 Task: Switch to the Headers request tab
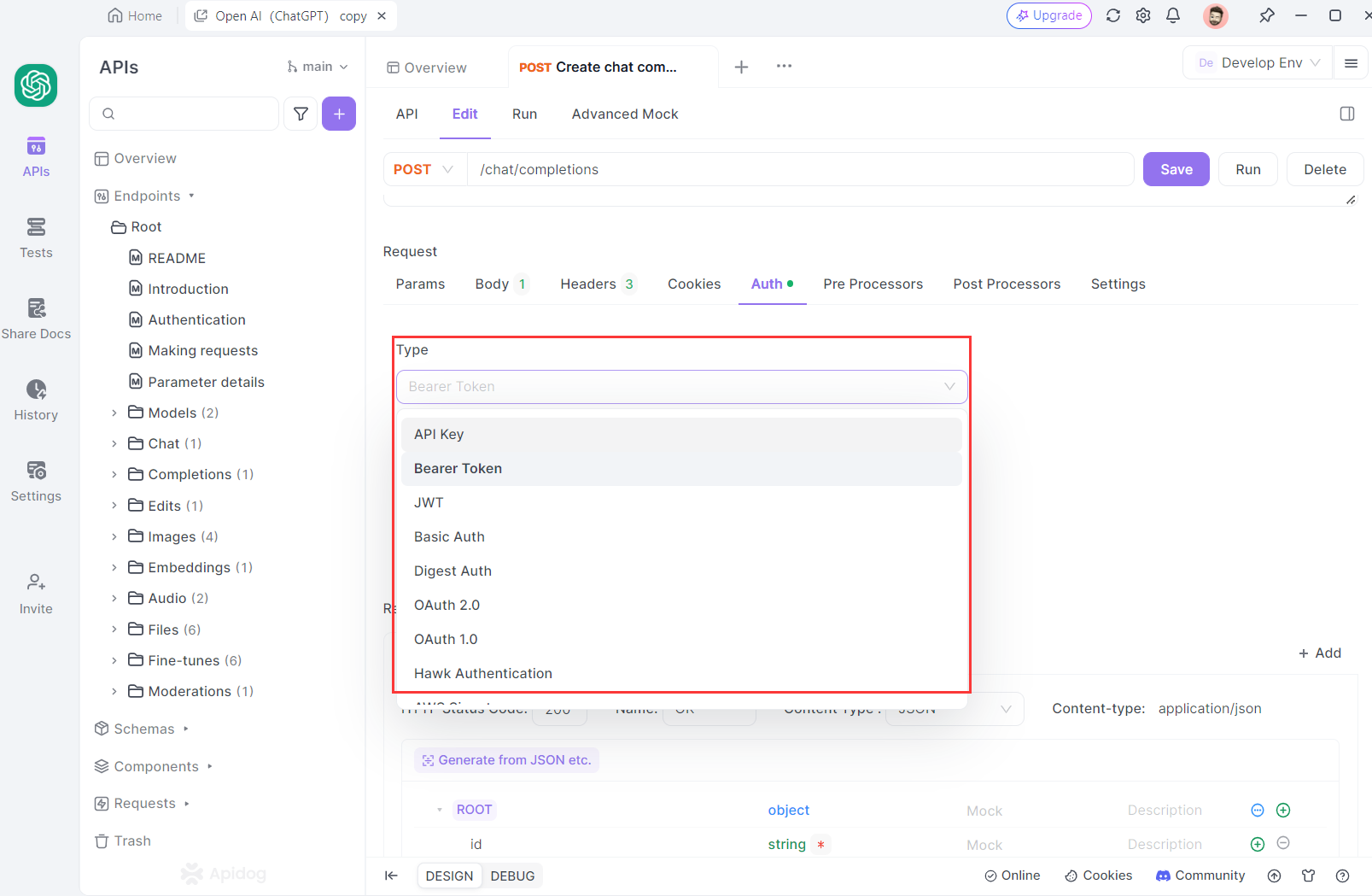coord(598,284)
